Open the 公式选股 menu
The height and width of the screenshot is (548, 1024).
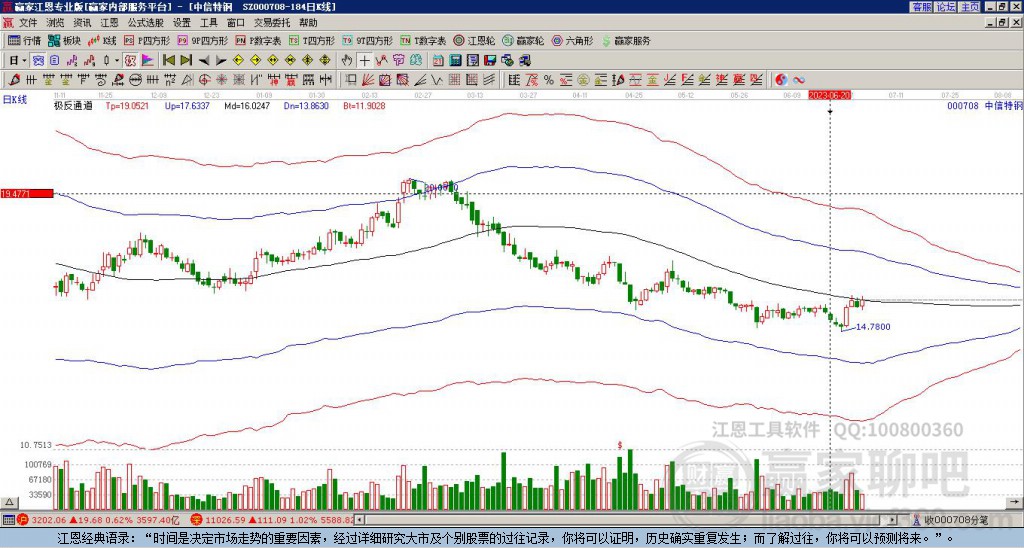point(146,23)
